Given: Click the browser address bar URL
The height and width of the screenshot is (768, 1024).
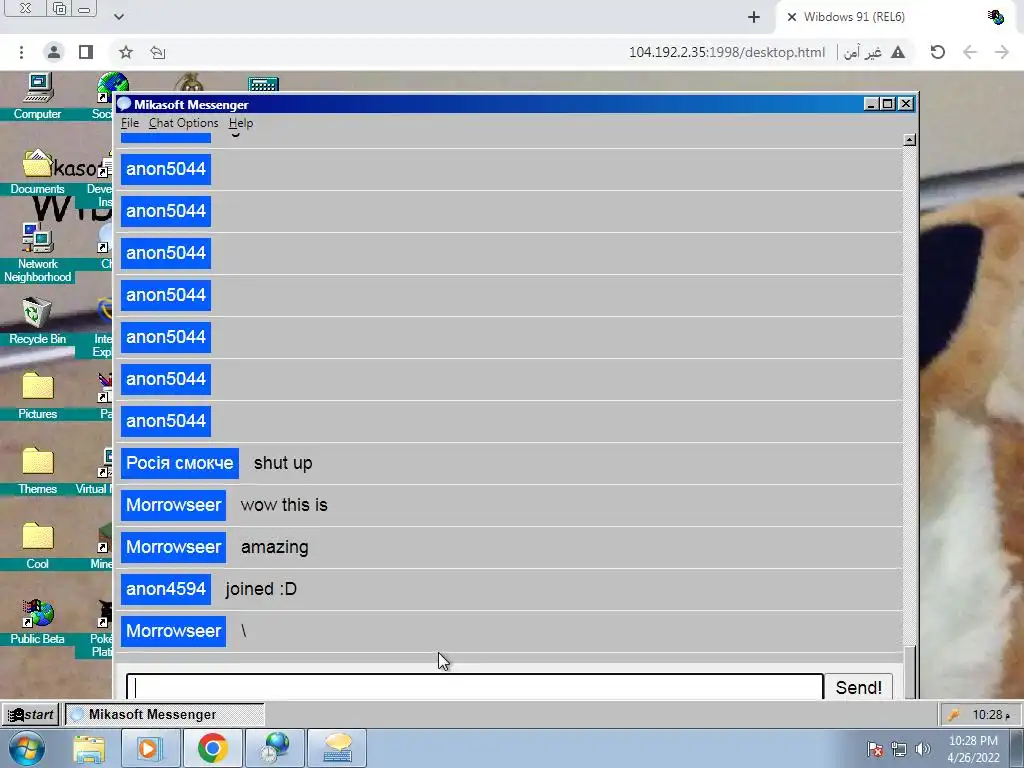Looking at the screenshot, I should [727, 52].
